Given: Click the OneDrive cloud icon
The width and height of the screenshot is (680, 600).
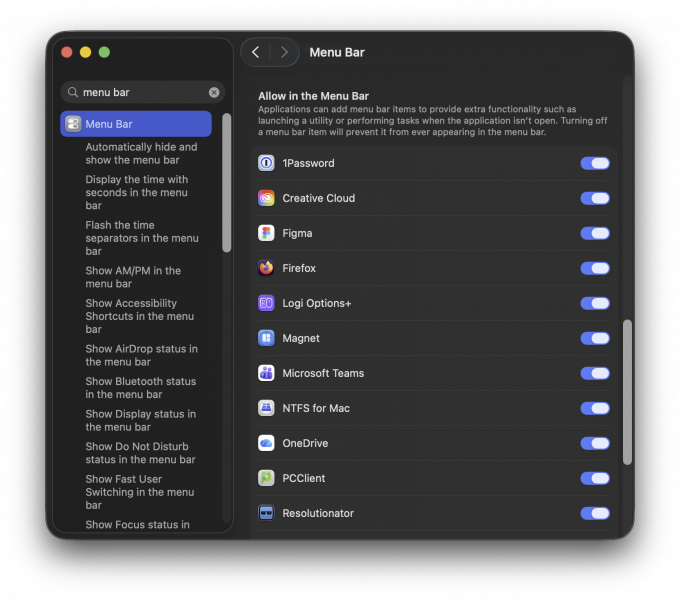Looking at the screenshot, I should 266,443.
